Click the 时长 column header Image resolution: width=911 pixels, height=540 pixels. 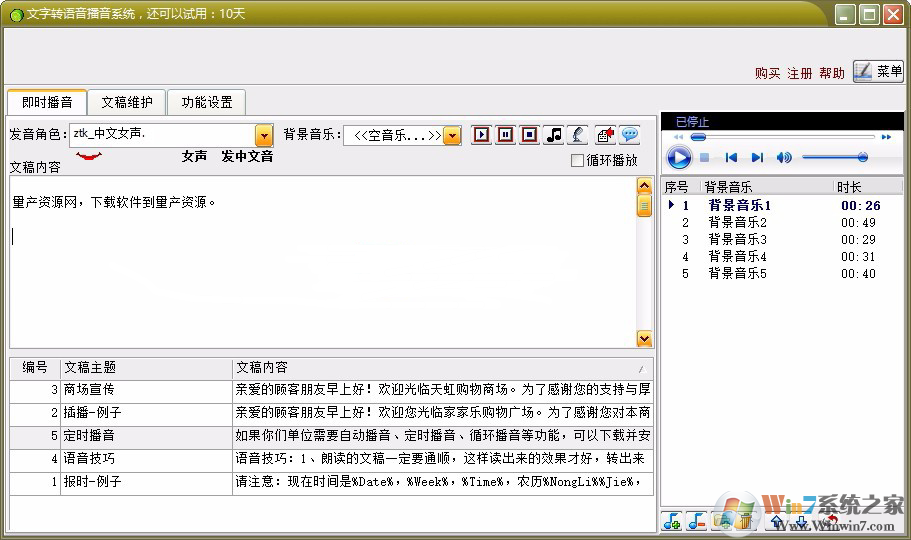(x=868, y=187)
